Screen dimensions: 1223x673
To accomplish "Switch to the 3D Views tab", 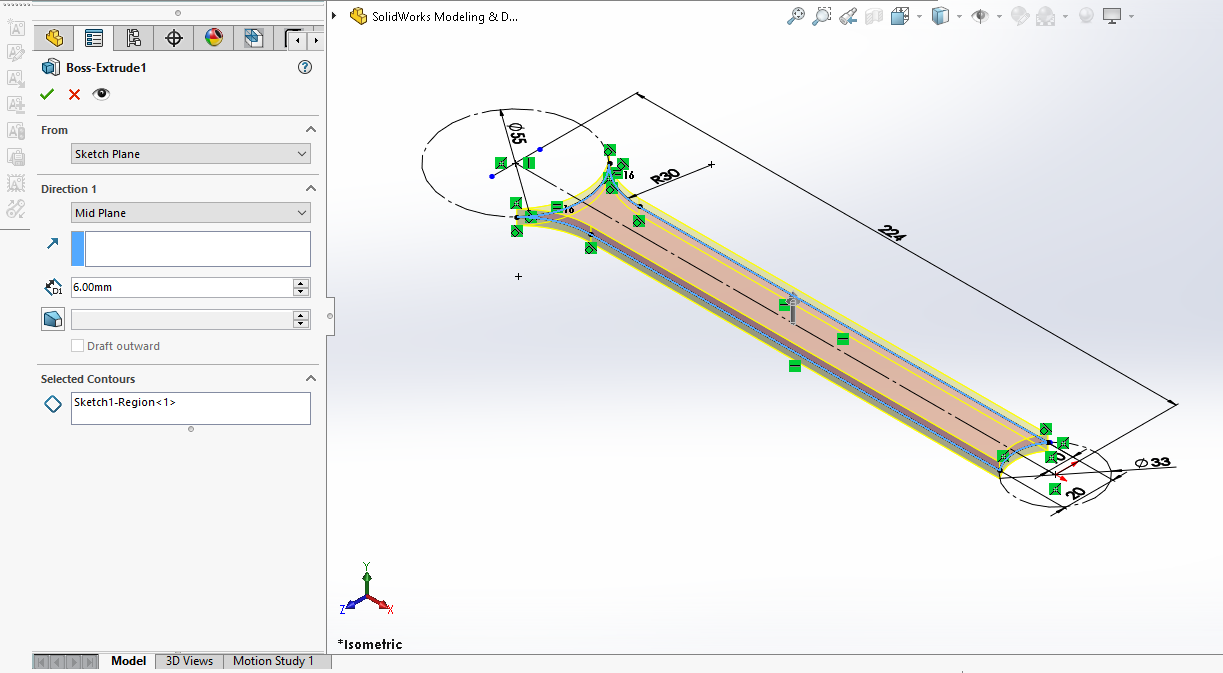I will 189,661.
